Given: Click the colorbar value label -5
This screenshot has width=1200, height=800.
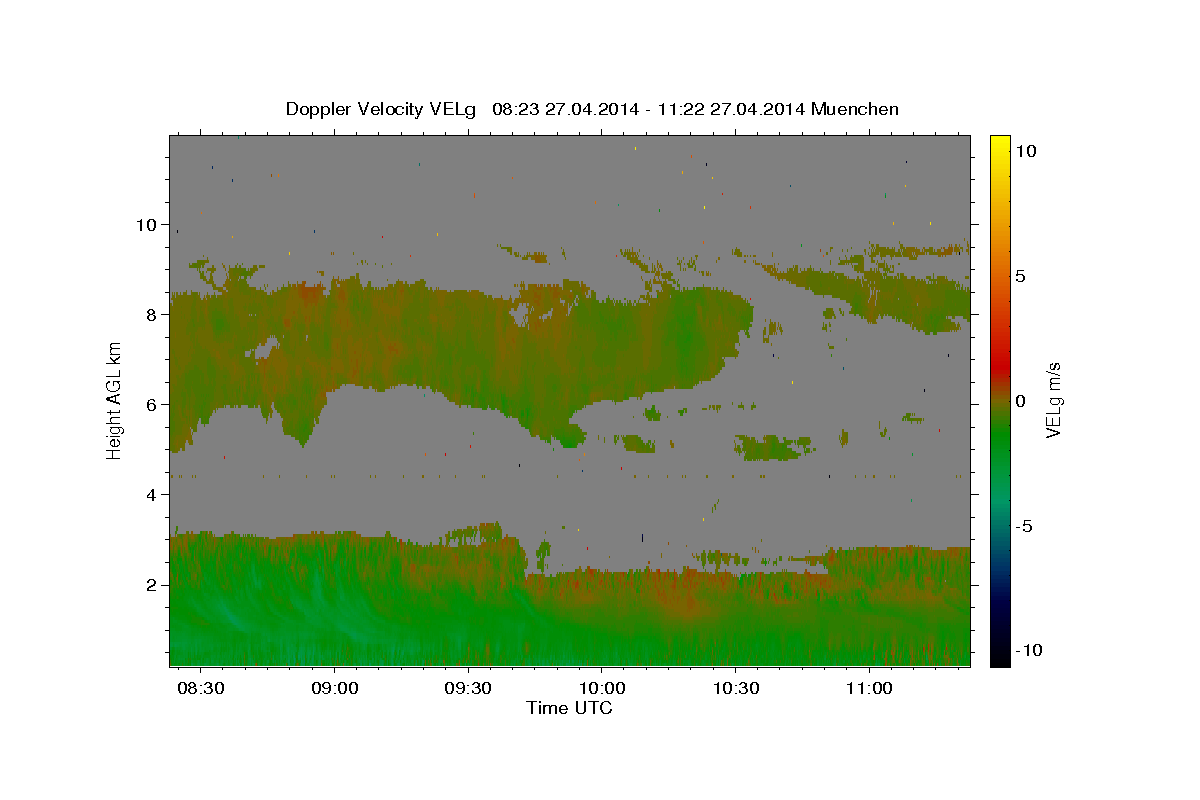Looking at the screenshot, I should [1023, 526].
